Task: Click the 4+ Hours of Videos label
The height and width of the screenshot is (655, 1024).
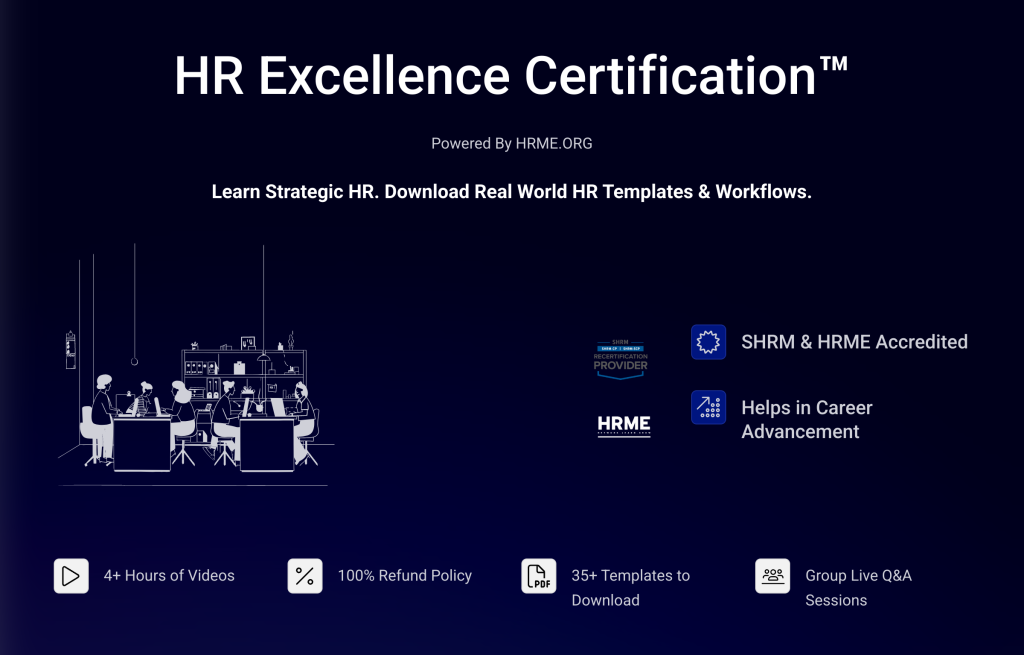Action: point(169,576)
